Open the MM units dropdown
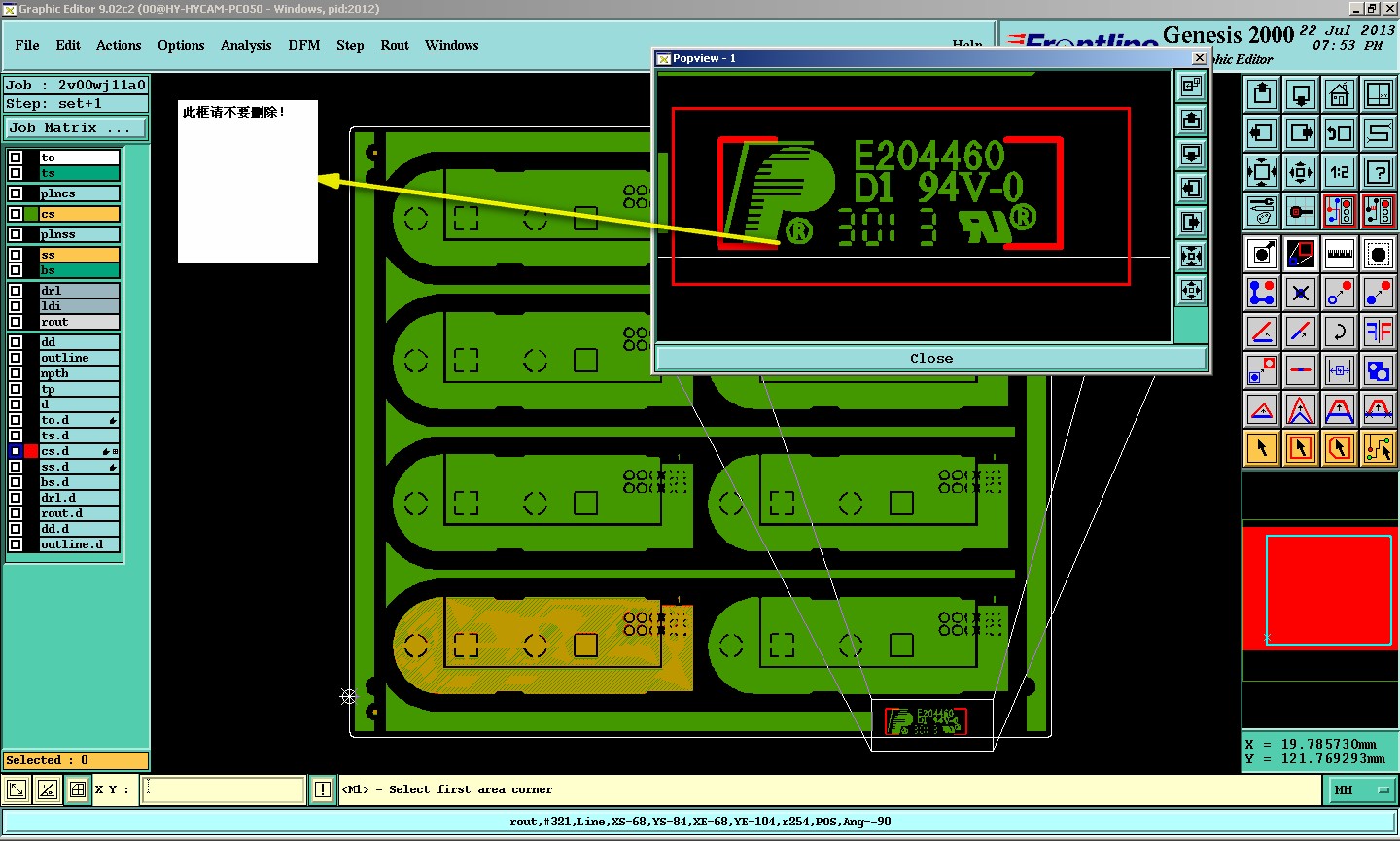Viewport: 1400px width, 841px height. click(x=1361, y=790)
